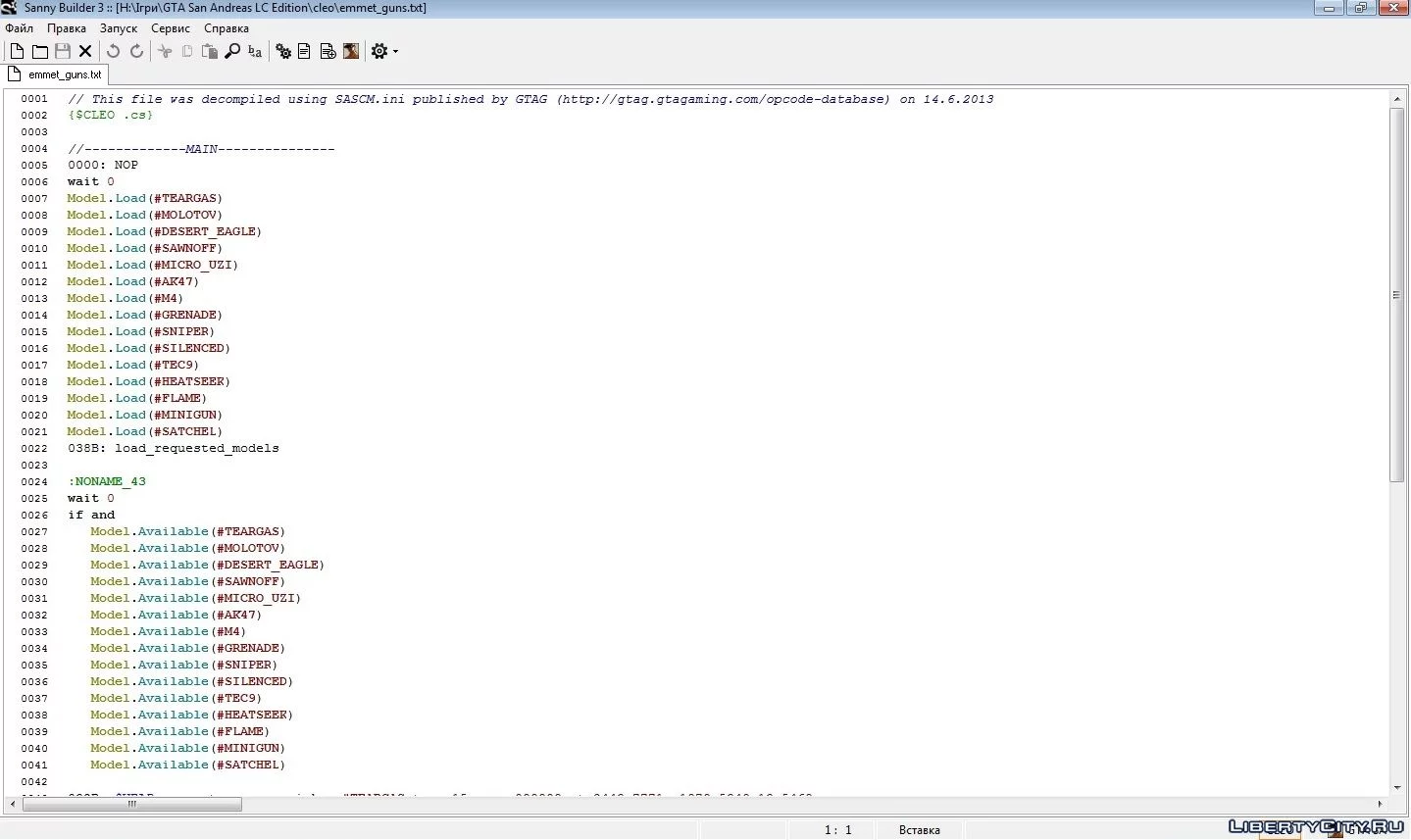Click the ':NONAME_43' label line

point(107,482)
